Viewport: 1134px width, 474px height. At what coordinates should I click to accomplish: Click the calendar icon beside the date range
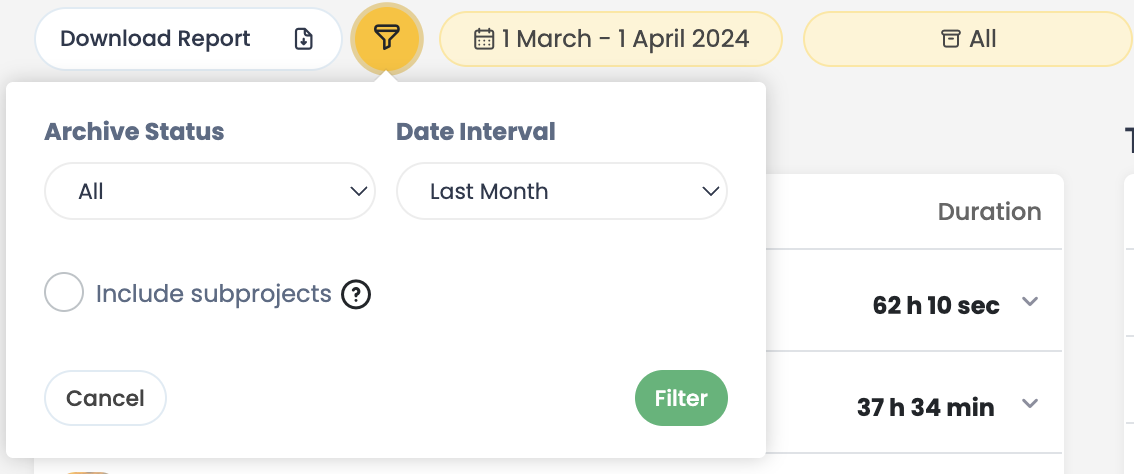(x=484, y=39)
